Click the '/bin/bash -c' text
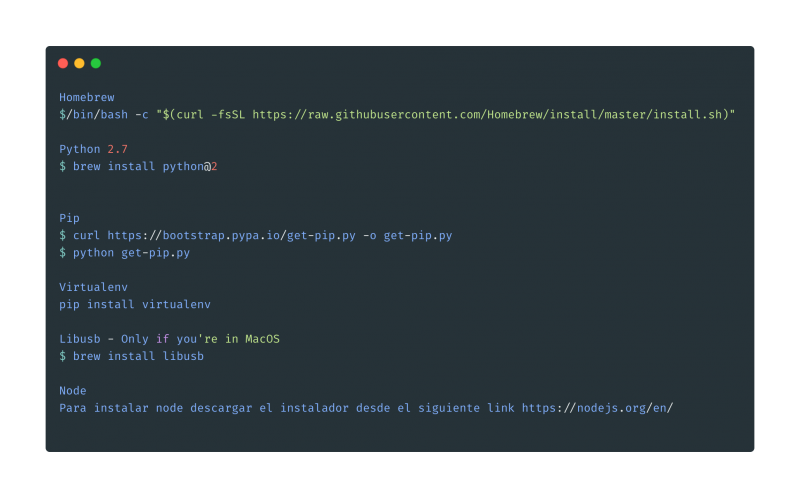The image size is (800, 498). coord(107,115)
